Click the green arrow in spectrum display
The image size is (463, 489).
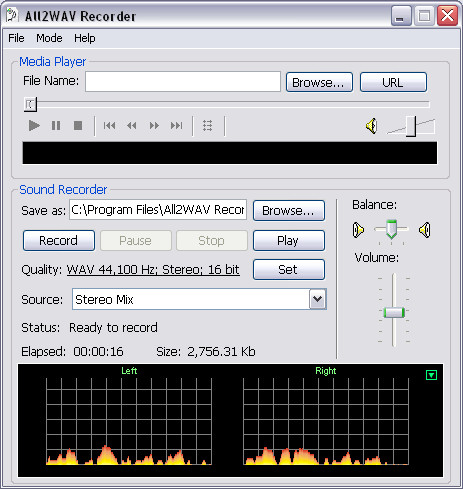432,375
